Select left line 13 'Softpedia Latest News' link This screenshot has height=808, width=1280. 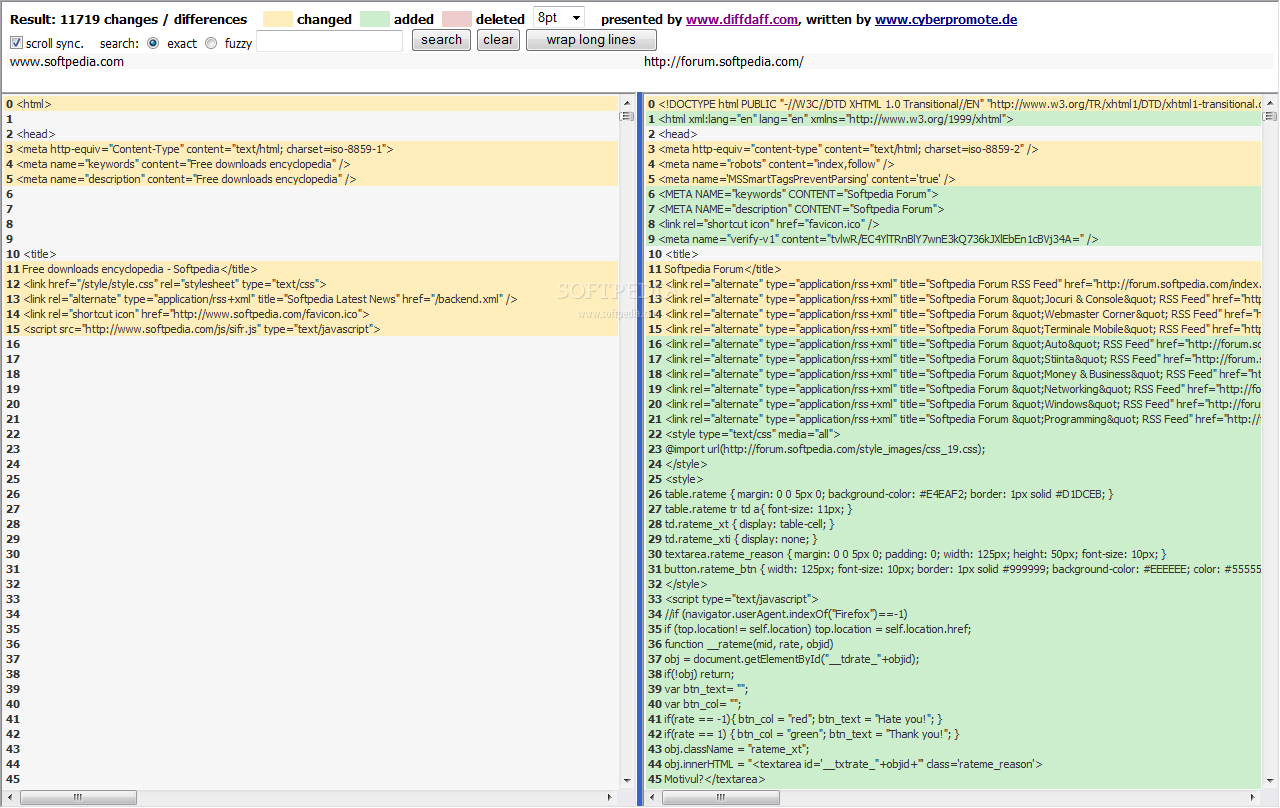click(310, 299)
